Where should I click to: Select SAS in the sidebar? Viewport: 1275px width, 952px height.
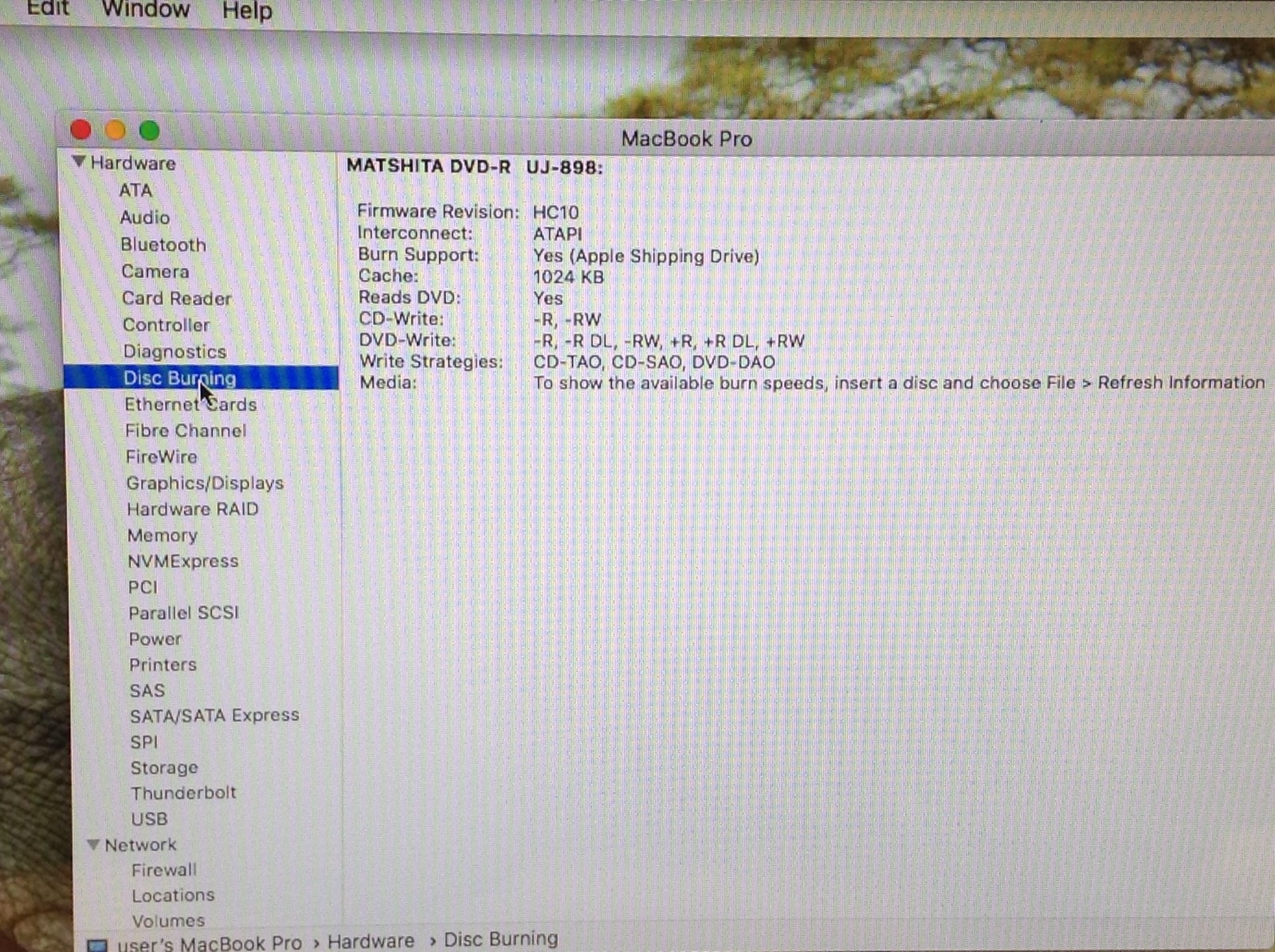pos(147,691)
